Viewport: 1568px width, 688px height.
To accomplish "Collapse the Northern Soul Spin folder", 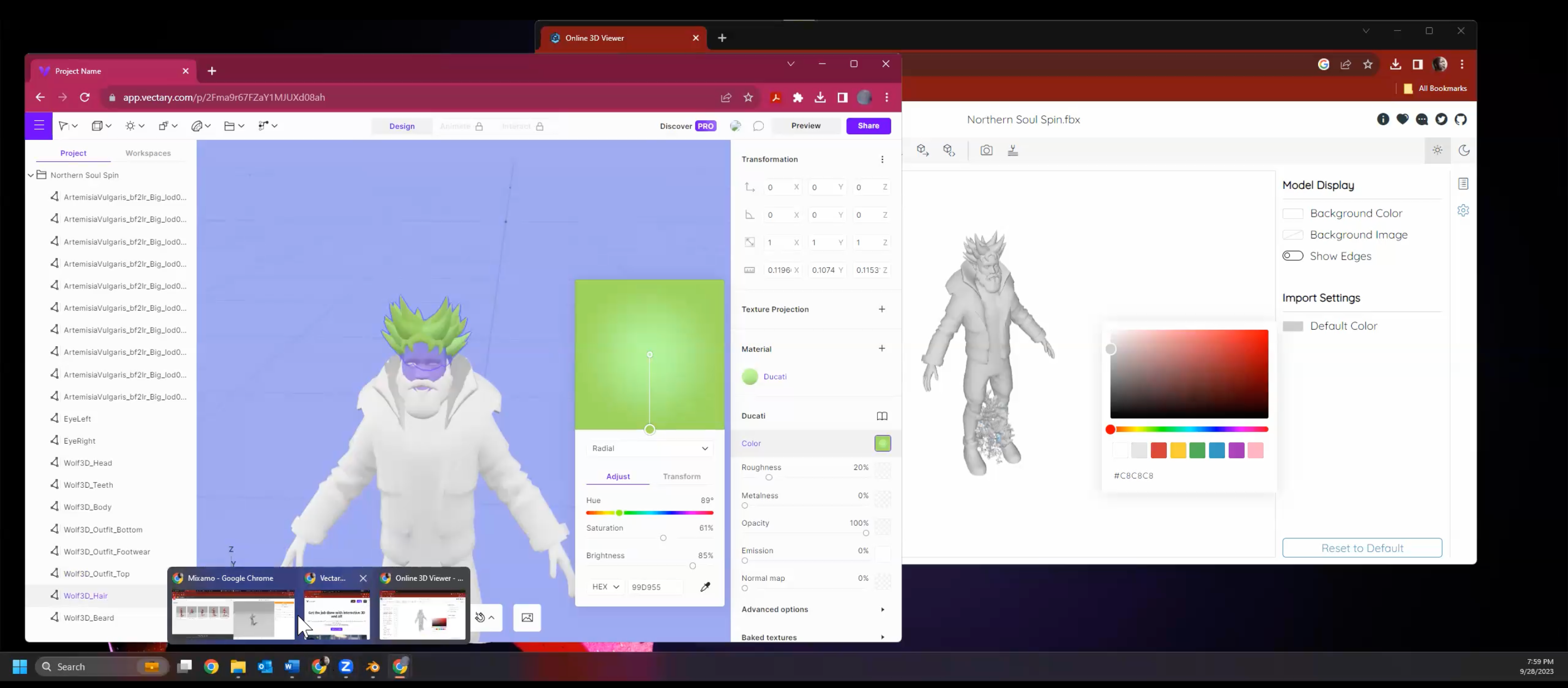I will pos(31,175).
